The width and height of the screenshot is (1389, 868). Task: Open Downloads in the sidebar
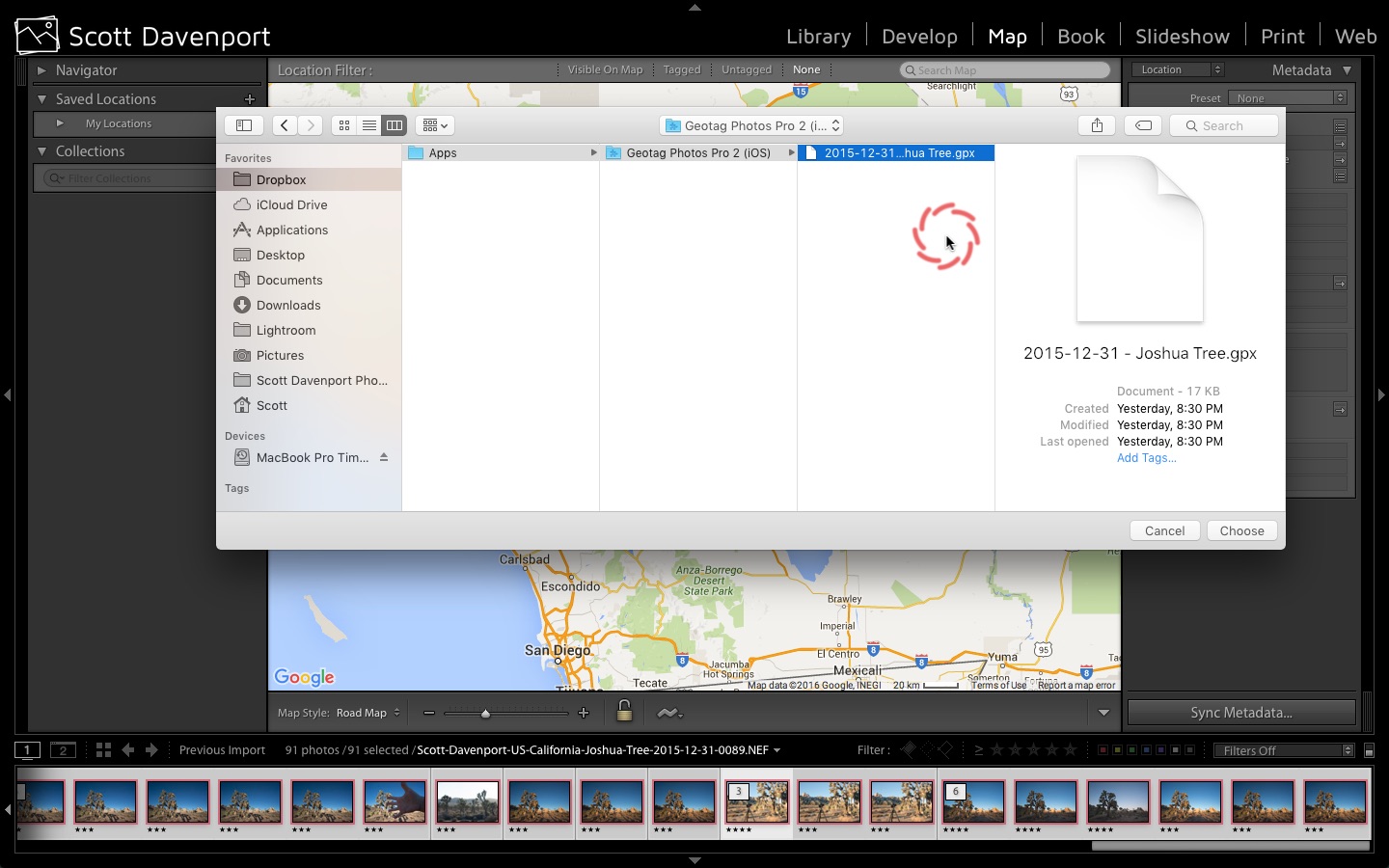[x=309, y=305]
